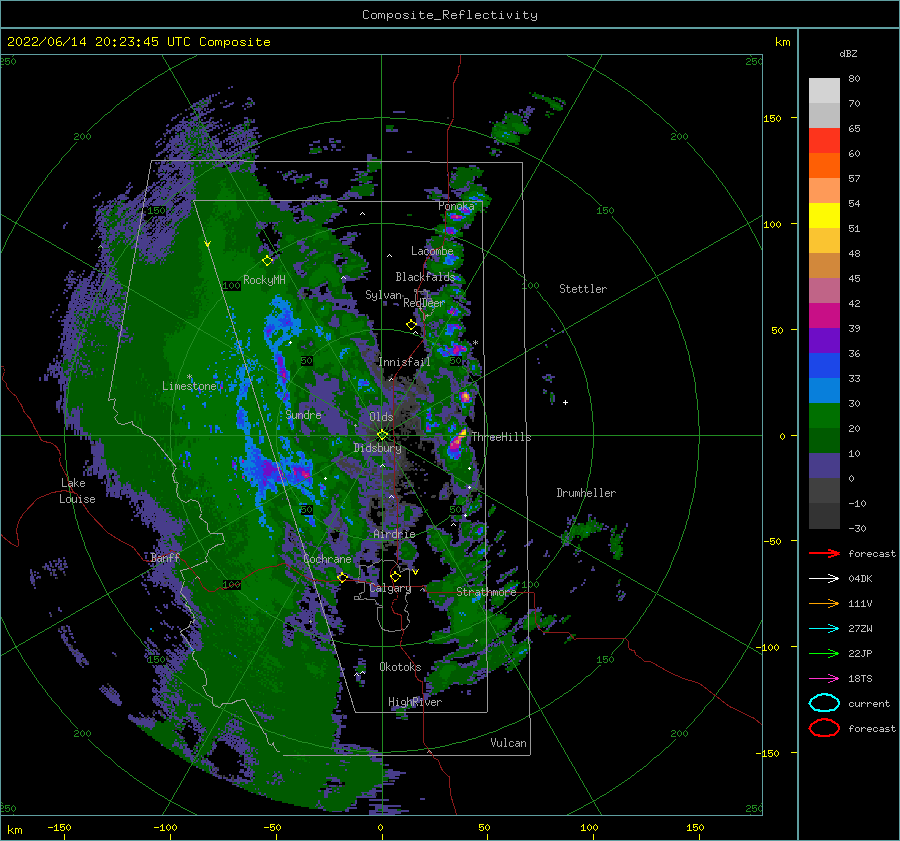
Task: Click the 18TS legend label
Action: tap(860, 679)
